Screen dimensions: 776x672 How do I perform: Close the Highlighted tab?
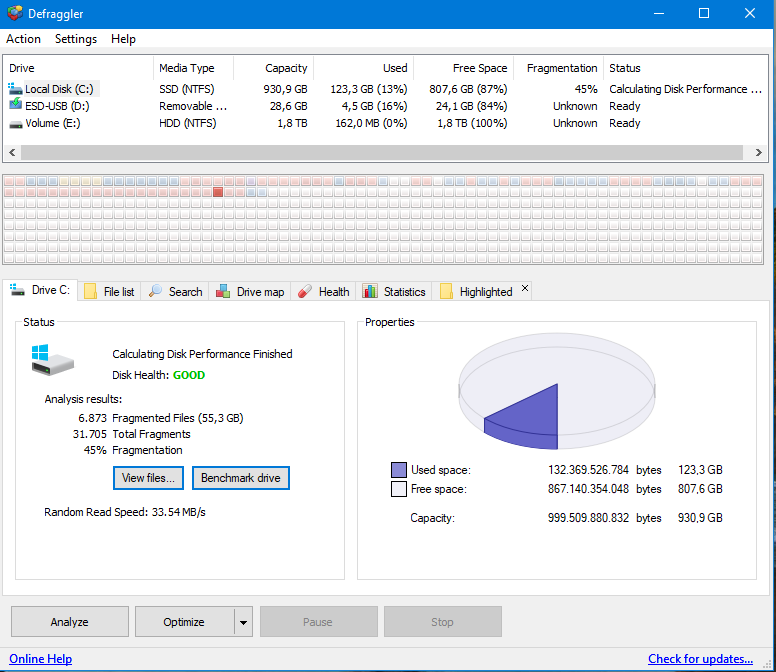click(525, 288)
